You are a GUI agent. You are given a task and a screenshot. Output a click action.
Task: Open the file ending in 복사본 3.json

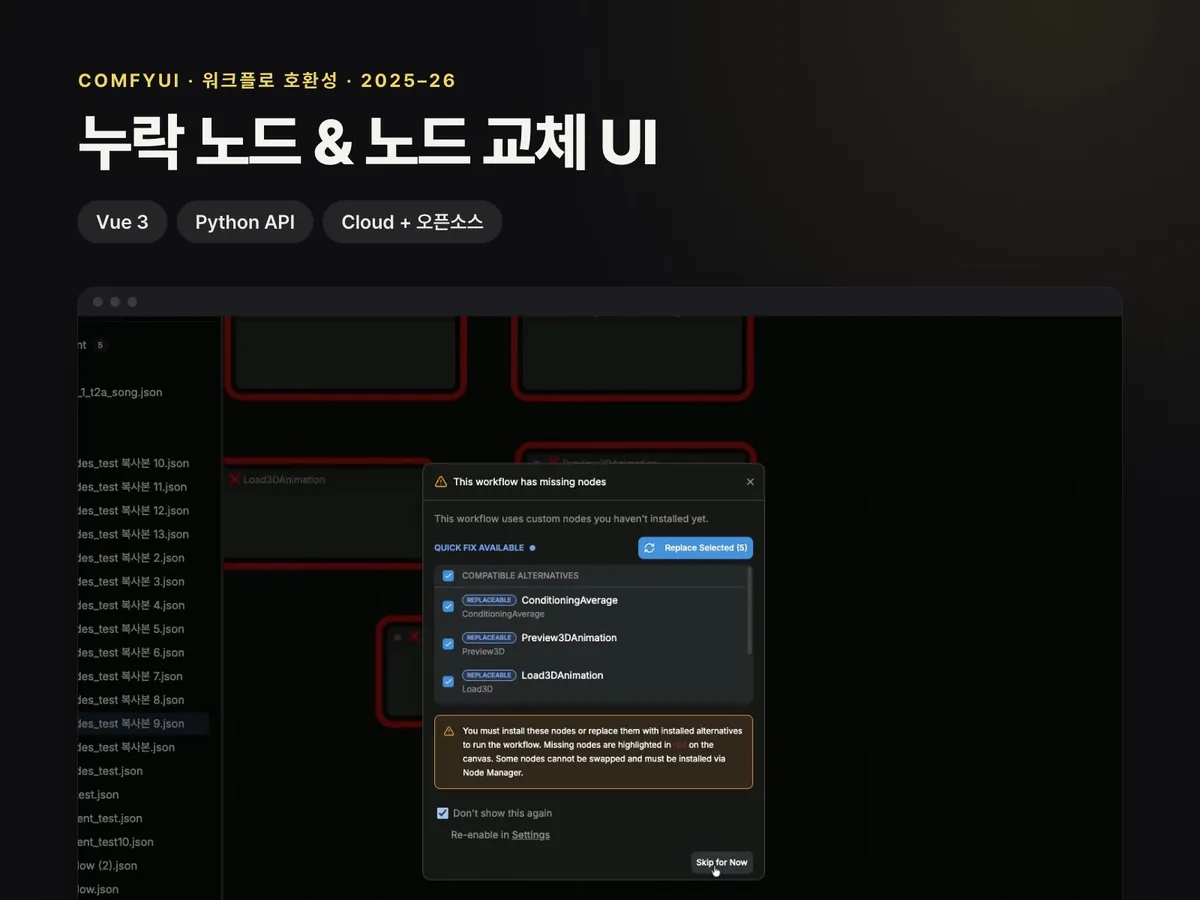click(x=132, y=582)
